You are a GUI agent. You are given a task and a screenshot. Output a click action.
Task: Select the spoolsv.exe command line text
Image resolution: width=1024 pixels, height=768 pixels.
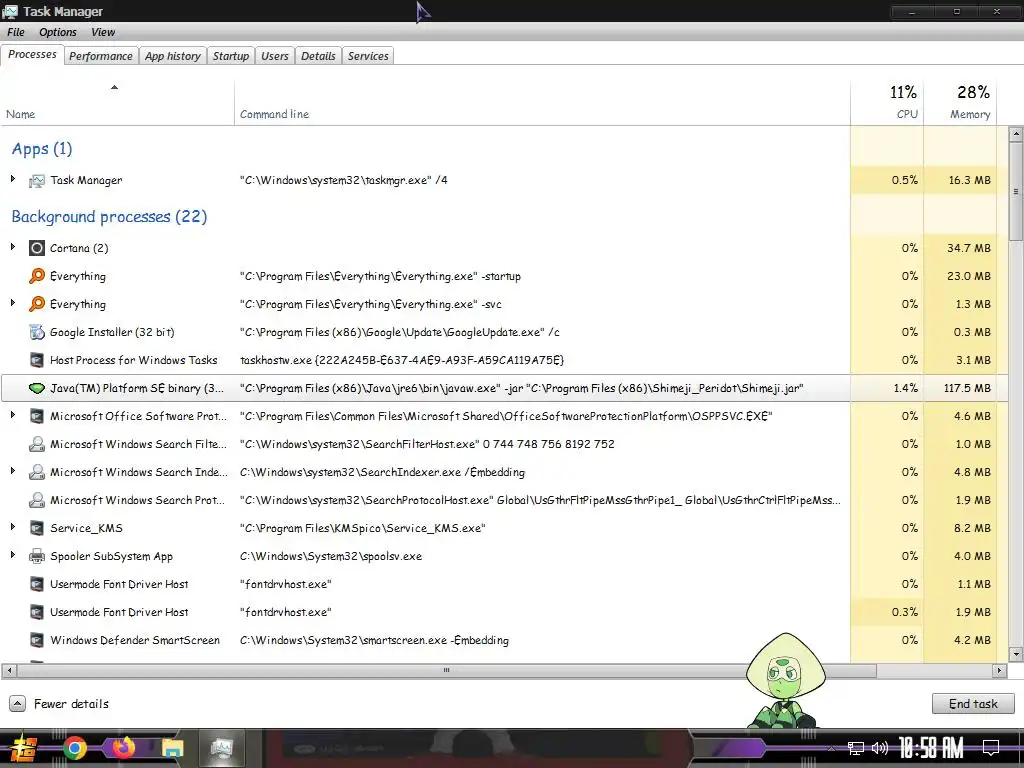(x=330, y=556)
